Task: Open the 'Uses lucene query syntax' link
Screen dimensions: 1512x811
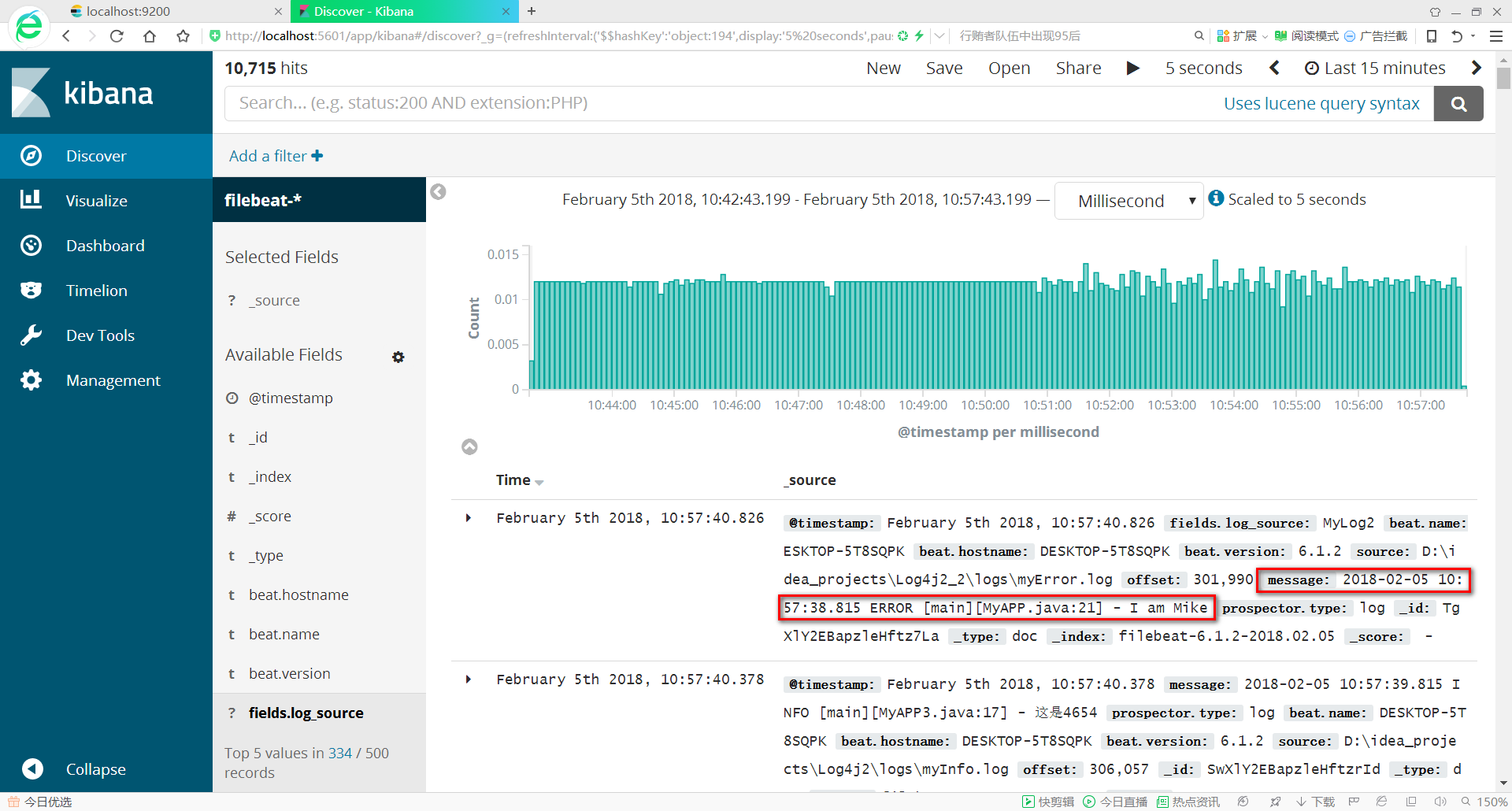Action: 1321,103
